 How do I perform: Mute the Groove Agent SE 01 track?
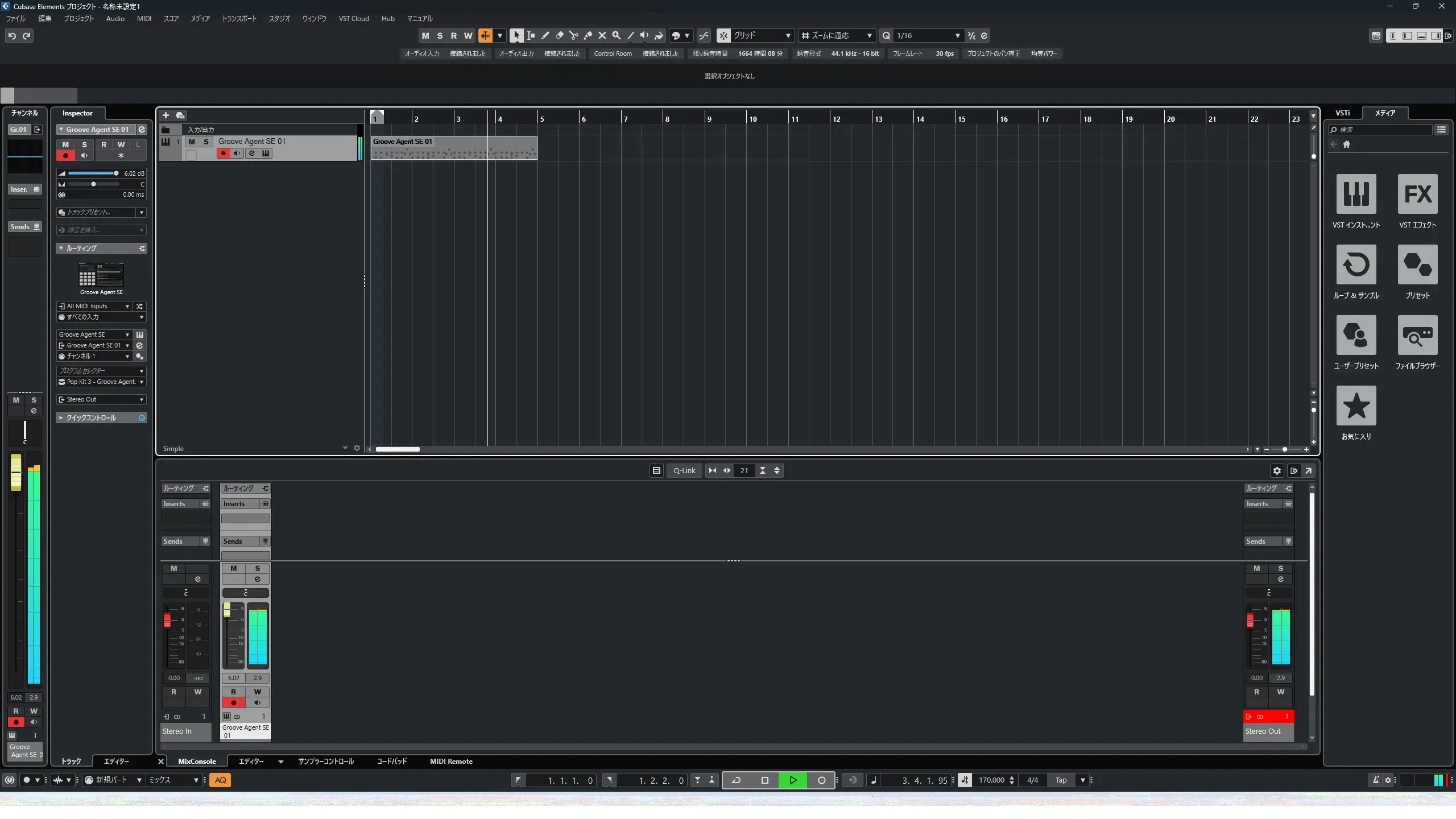pos(192,142)
